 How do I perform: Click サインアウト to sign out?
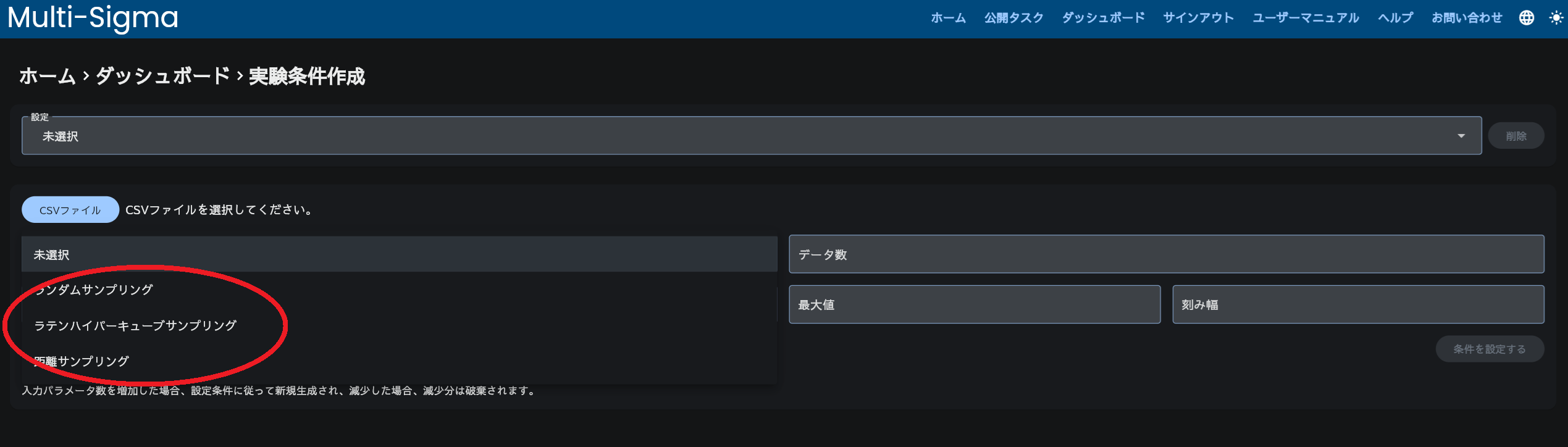pyautogui.click(x=1198, y=18)
